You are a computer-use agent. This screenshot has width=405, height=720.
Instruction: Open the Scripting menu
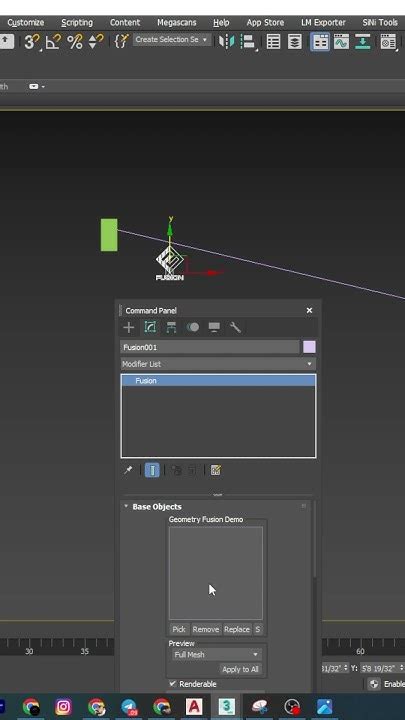[77, 22]
